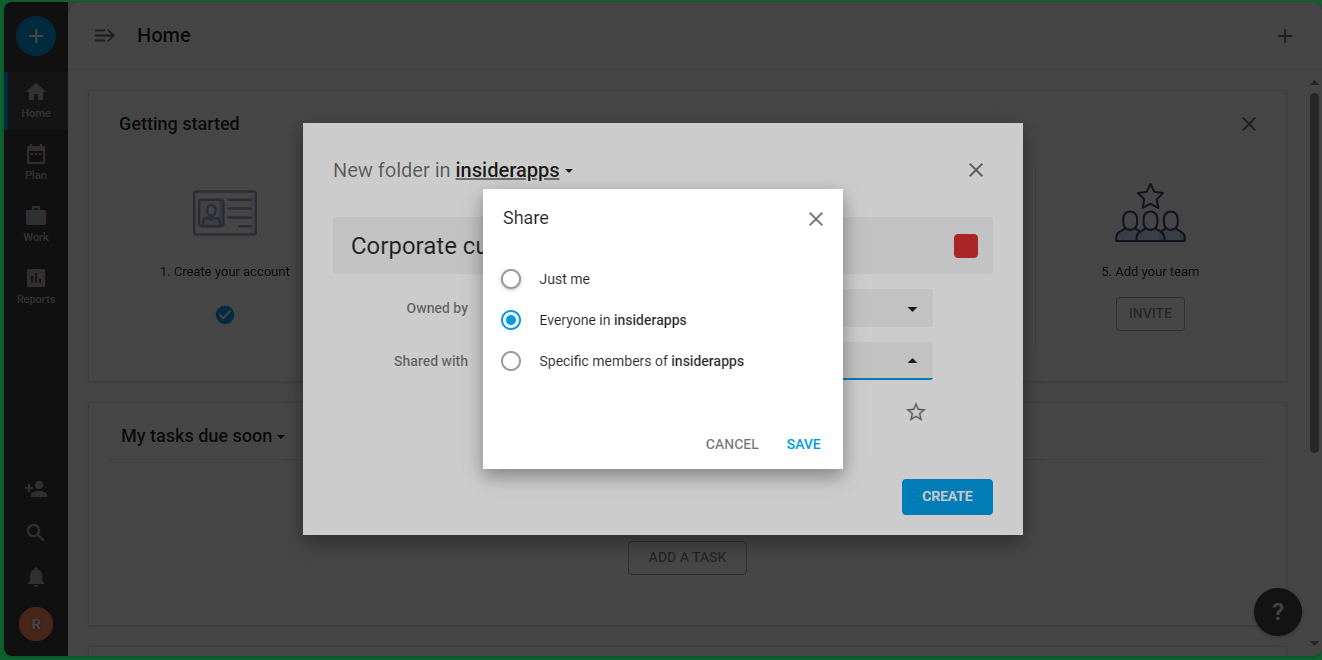Open the Reports chart section
Screen dimensions: 1322x660
pos(36,286)
